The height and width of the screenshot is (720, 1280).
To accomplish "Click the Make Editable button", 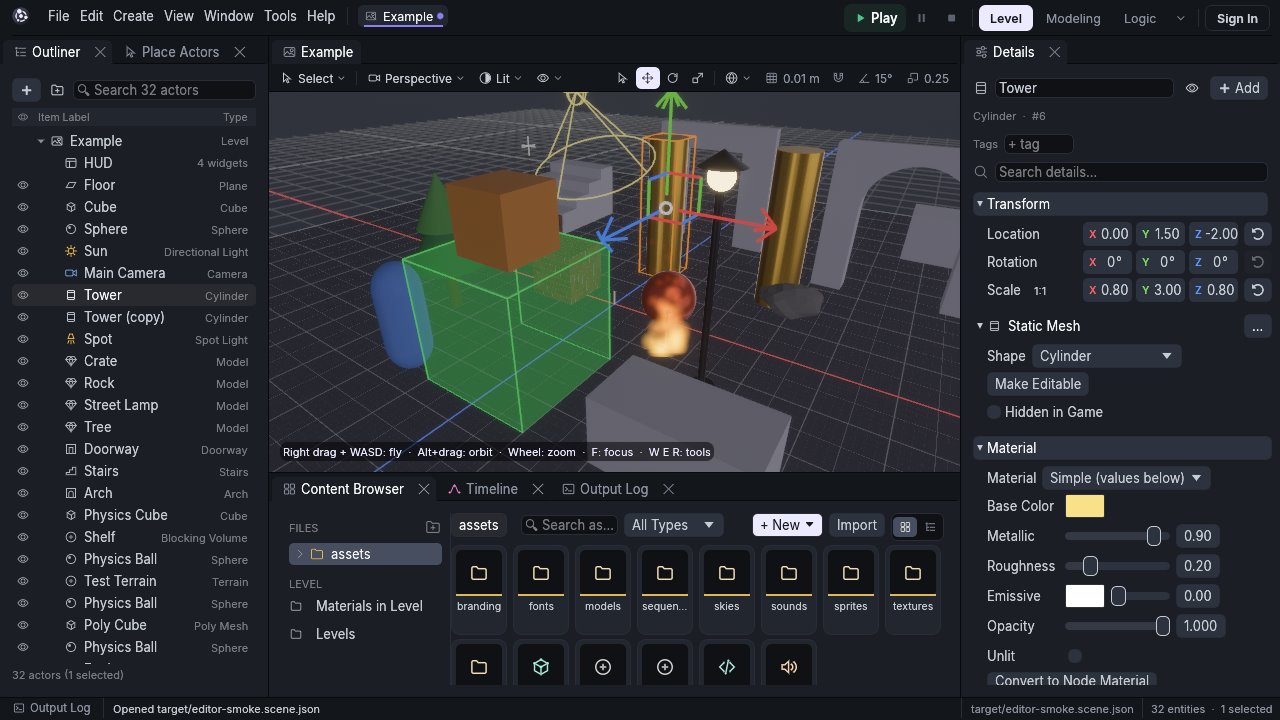I will [x=1038, y=384].
